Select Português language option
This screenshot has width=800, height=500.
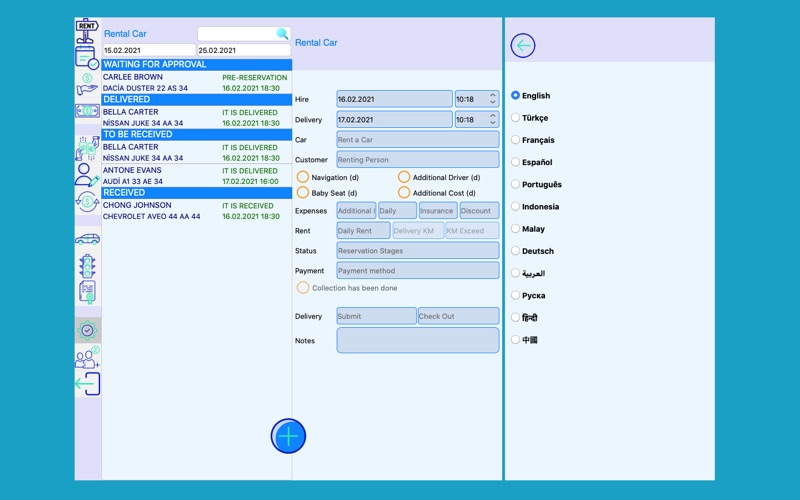coord(536,184)
